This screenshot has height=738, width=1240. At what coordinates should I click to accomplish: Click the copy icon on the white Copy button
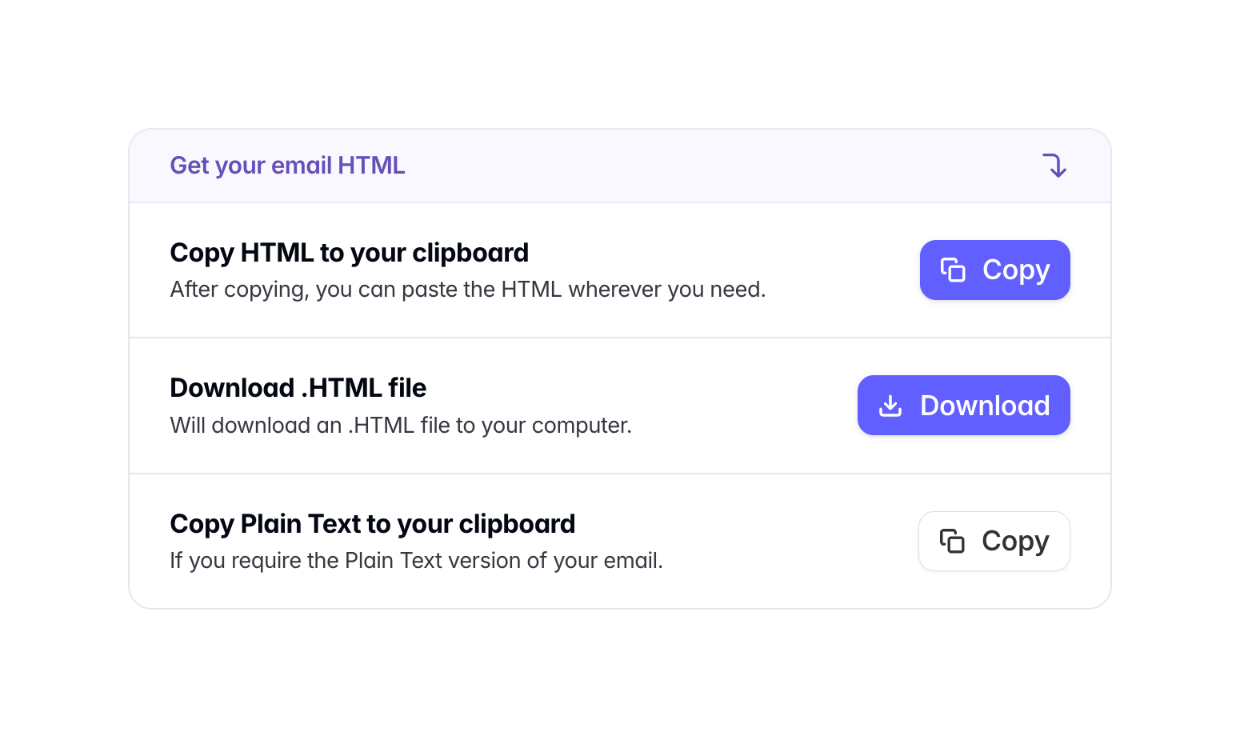pyautogui.click(x=952, y=541)
